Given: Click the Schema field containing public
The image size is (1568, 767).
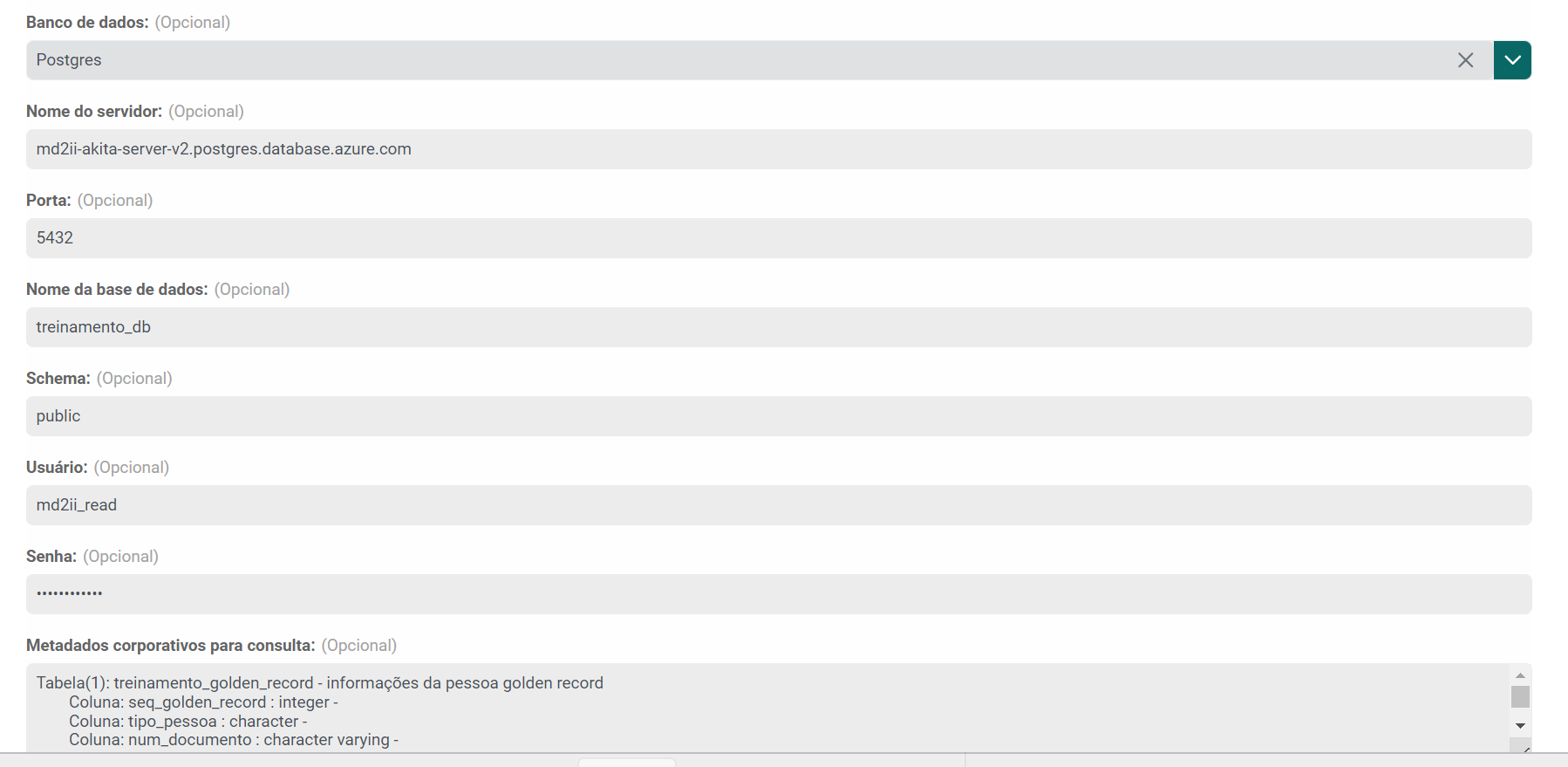Looking at the screenshot, I should (778, 416).
